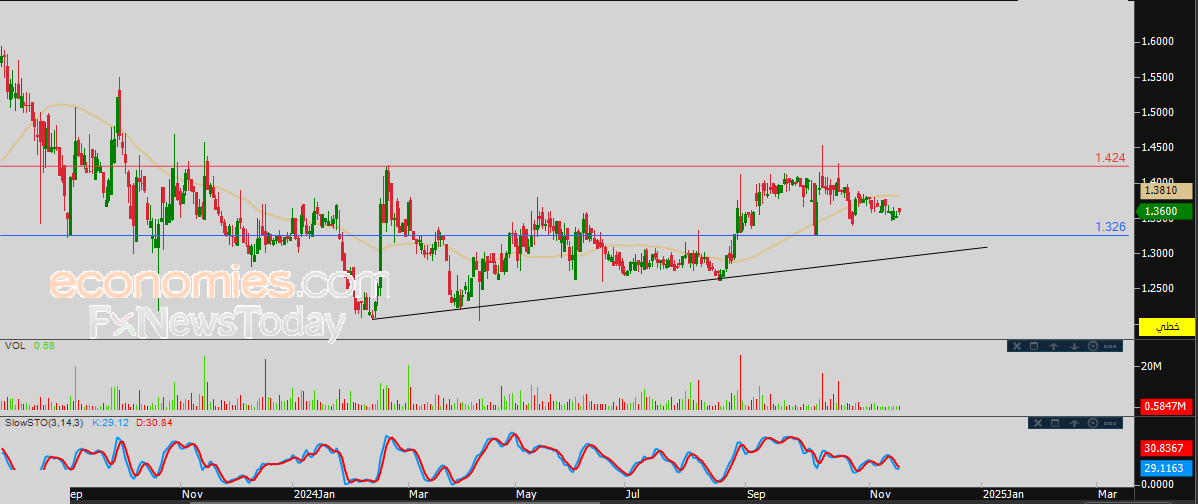Select the blue 1.326 support line label

click(1110, 227)
